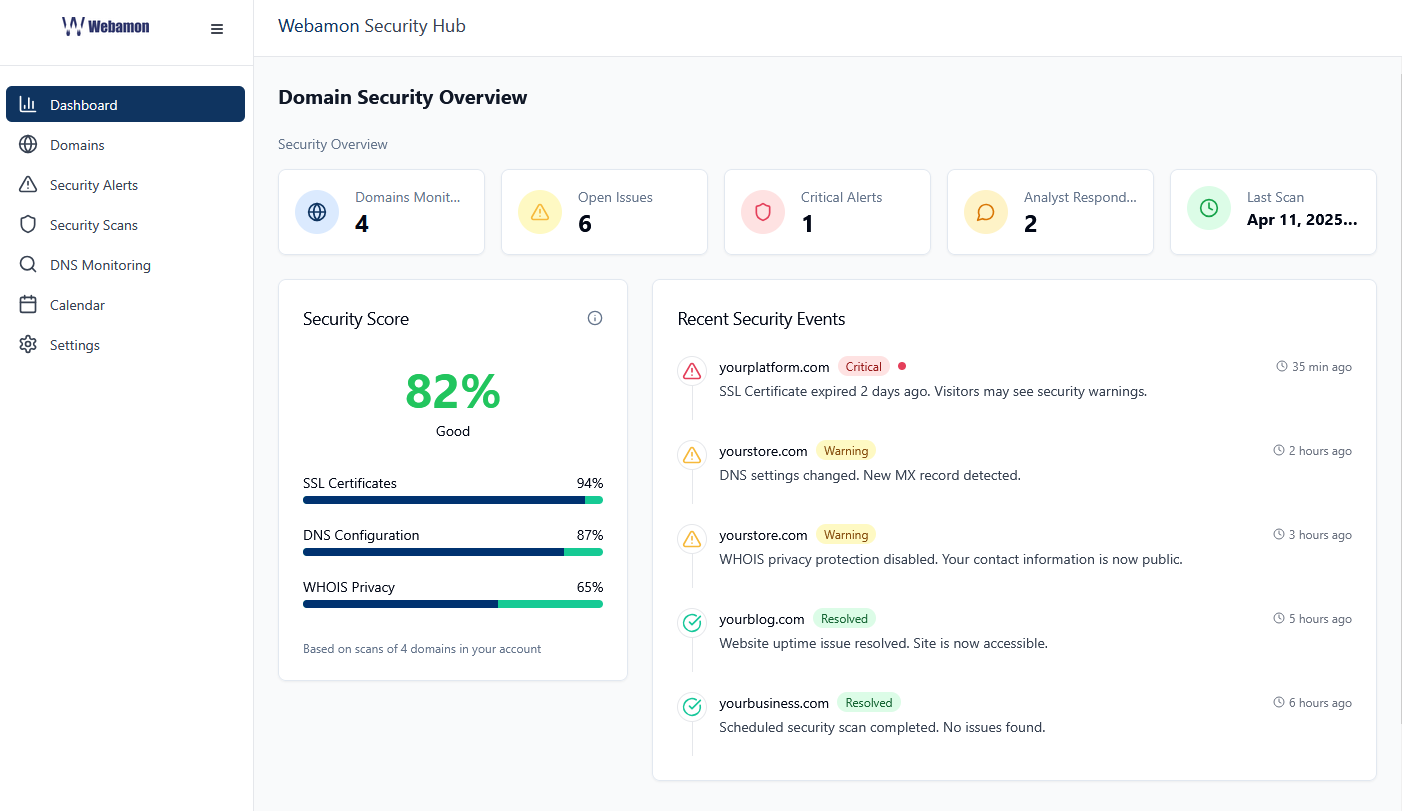Click the Analyst Responses chat icon
Screen dimensions: 1402x811
pos(986,212)
